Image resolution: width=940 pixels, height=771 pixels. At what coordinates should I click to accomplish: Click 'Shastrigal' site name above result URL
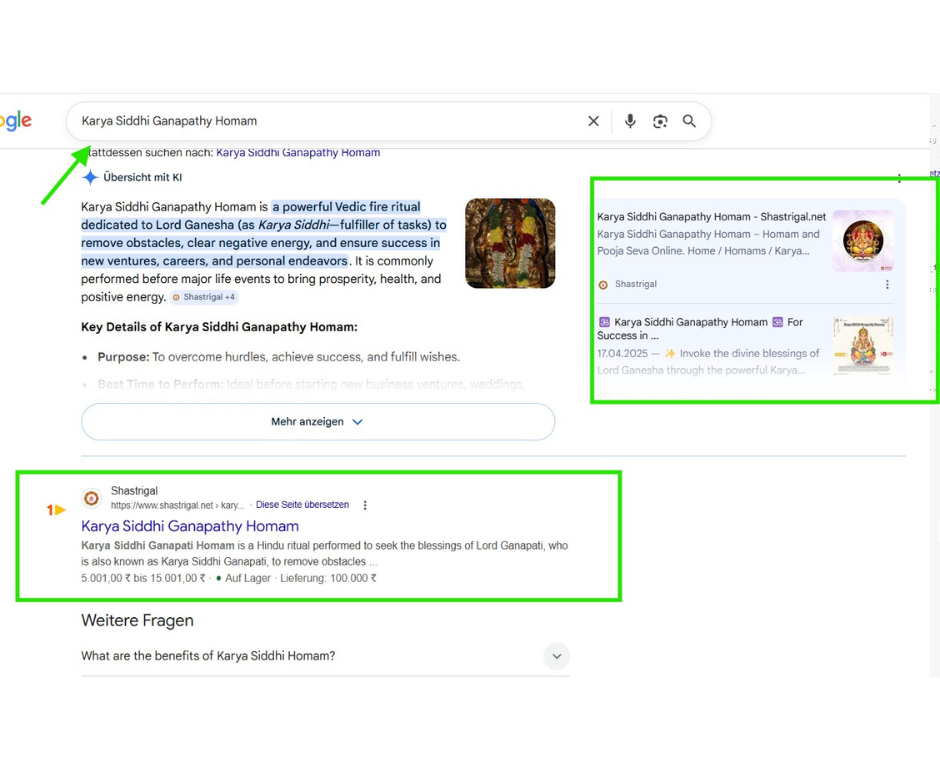134,490
